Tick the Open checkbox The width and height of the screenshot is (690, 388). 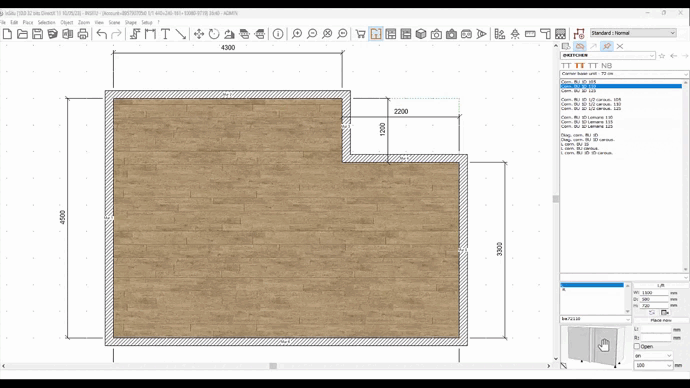click(637, 346)
